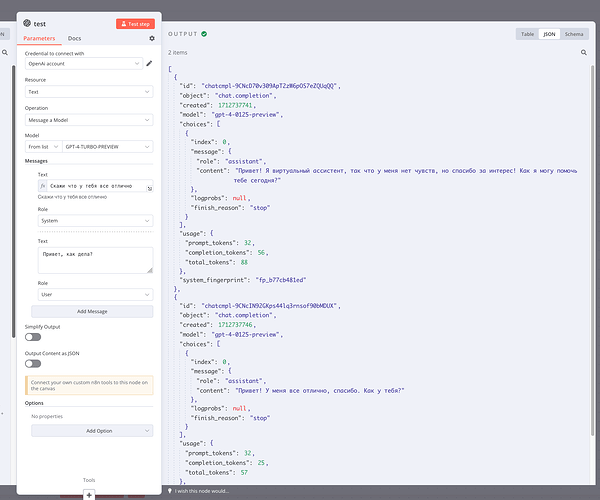Click the OpenAI logo next to test

click(x=27, y=23)
